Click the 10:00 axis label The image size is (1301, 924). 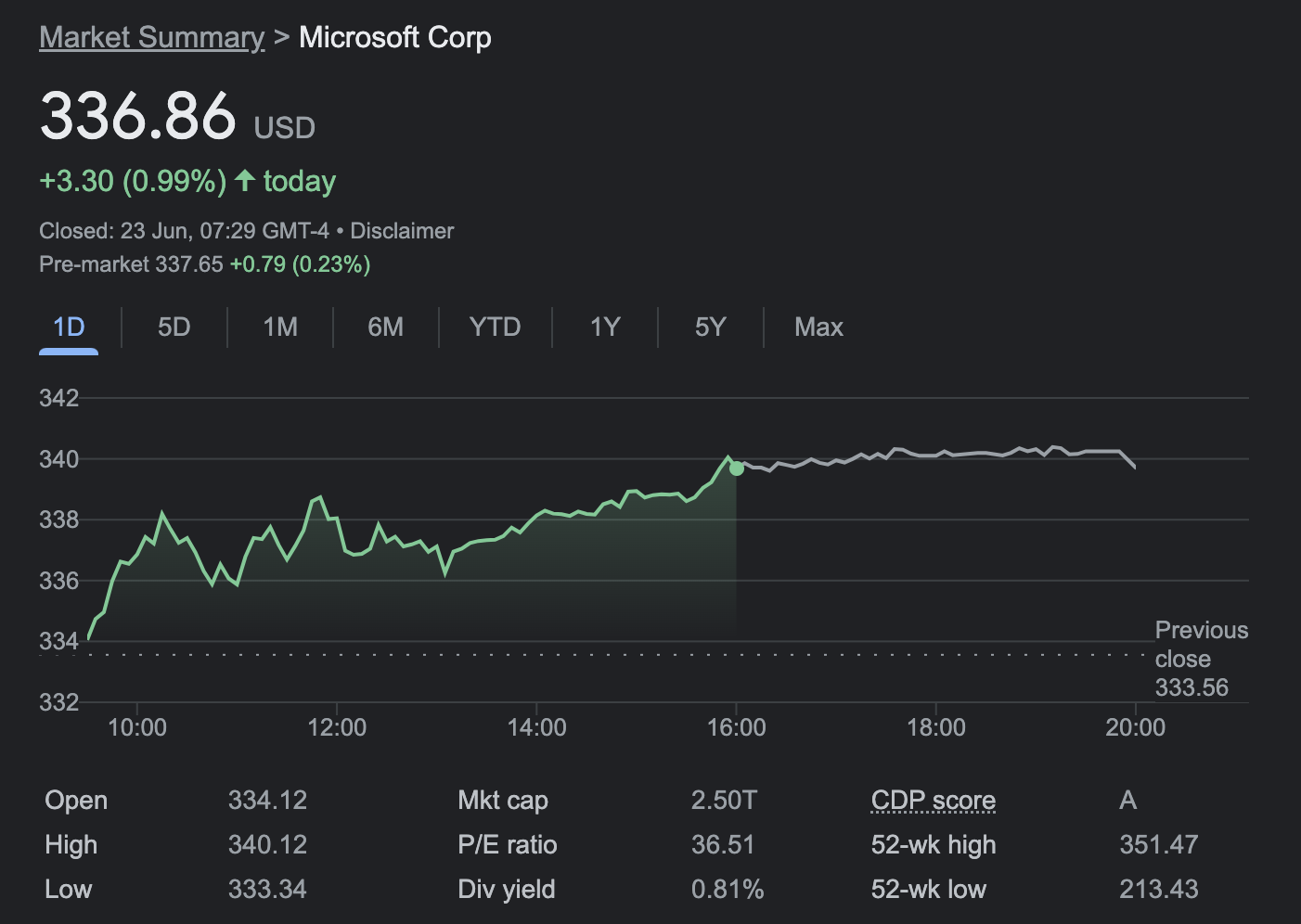pyautogui.click(x=137, y=727)
